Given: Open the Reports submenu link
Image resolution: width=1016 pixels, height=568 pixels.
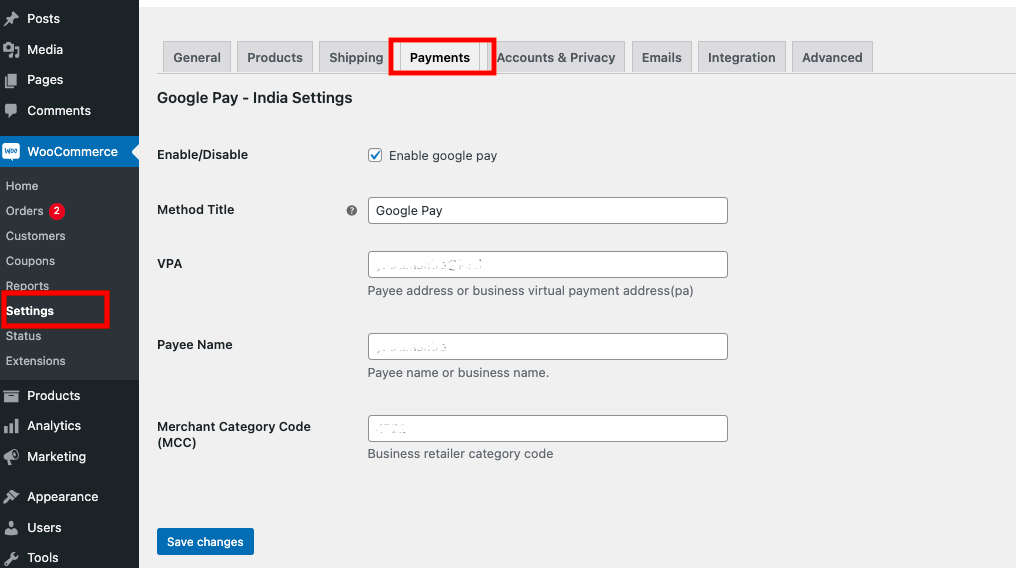Looking at the screenshot, I should click(27, 286).
